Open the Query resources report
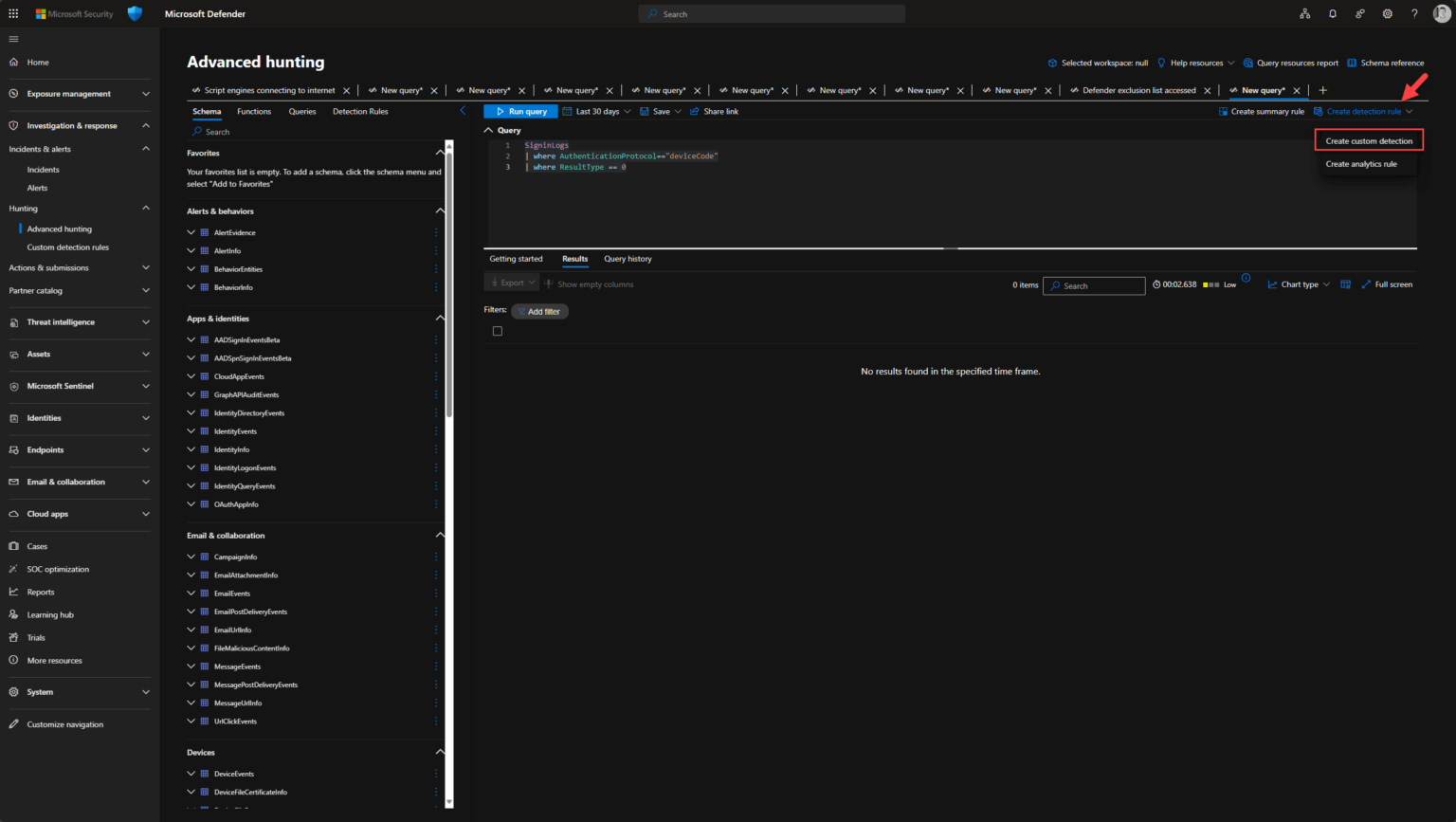1456x822 pixels. pos(1290,63)
